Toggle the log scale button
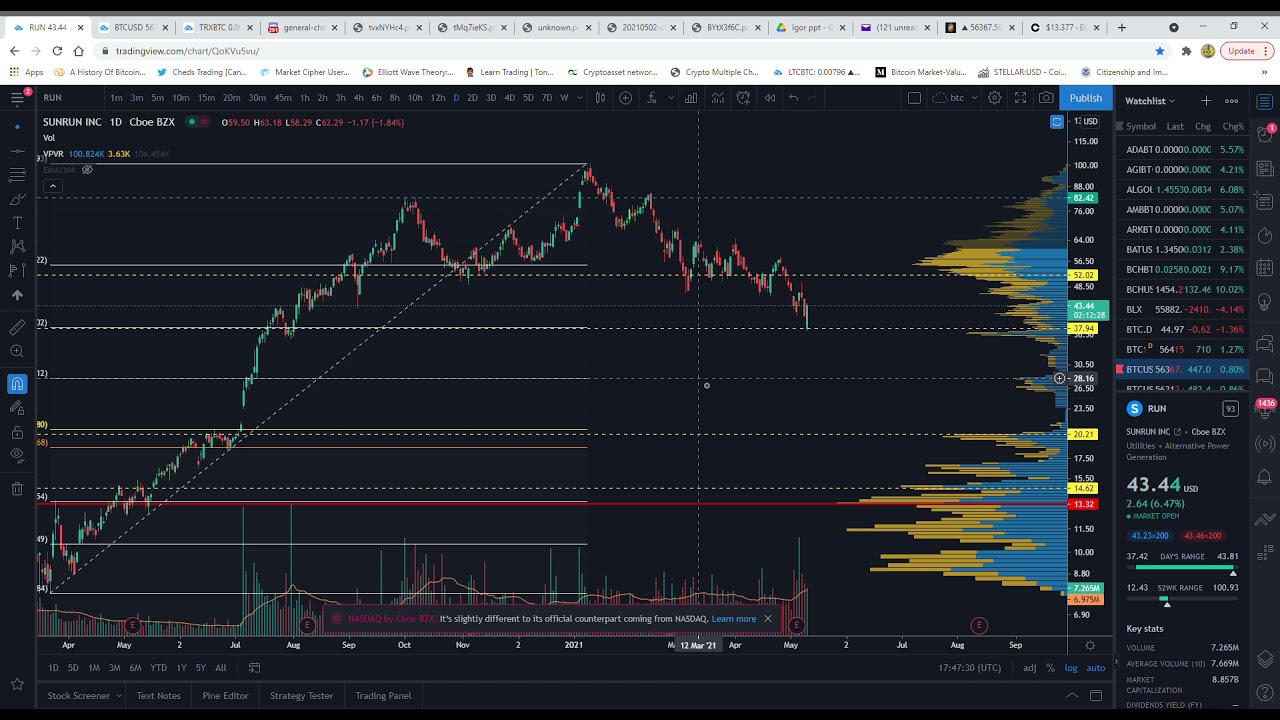 (1071, 668)
